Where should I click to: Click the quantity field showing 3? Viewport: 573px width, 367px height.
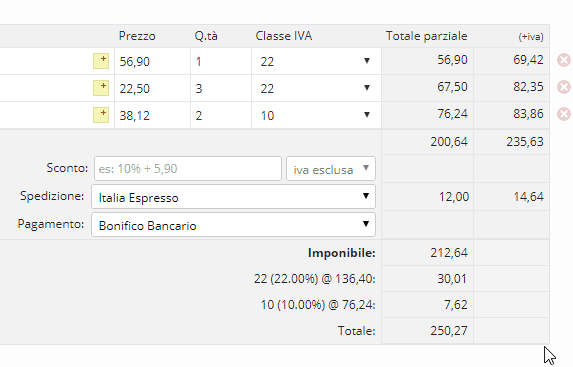(x=221, y=88)
